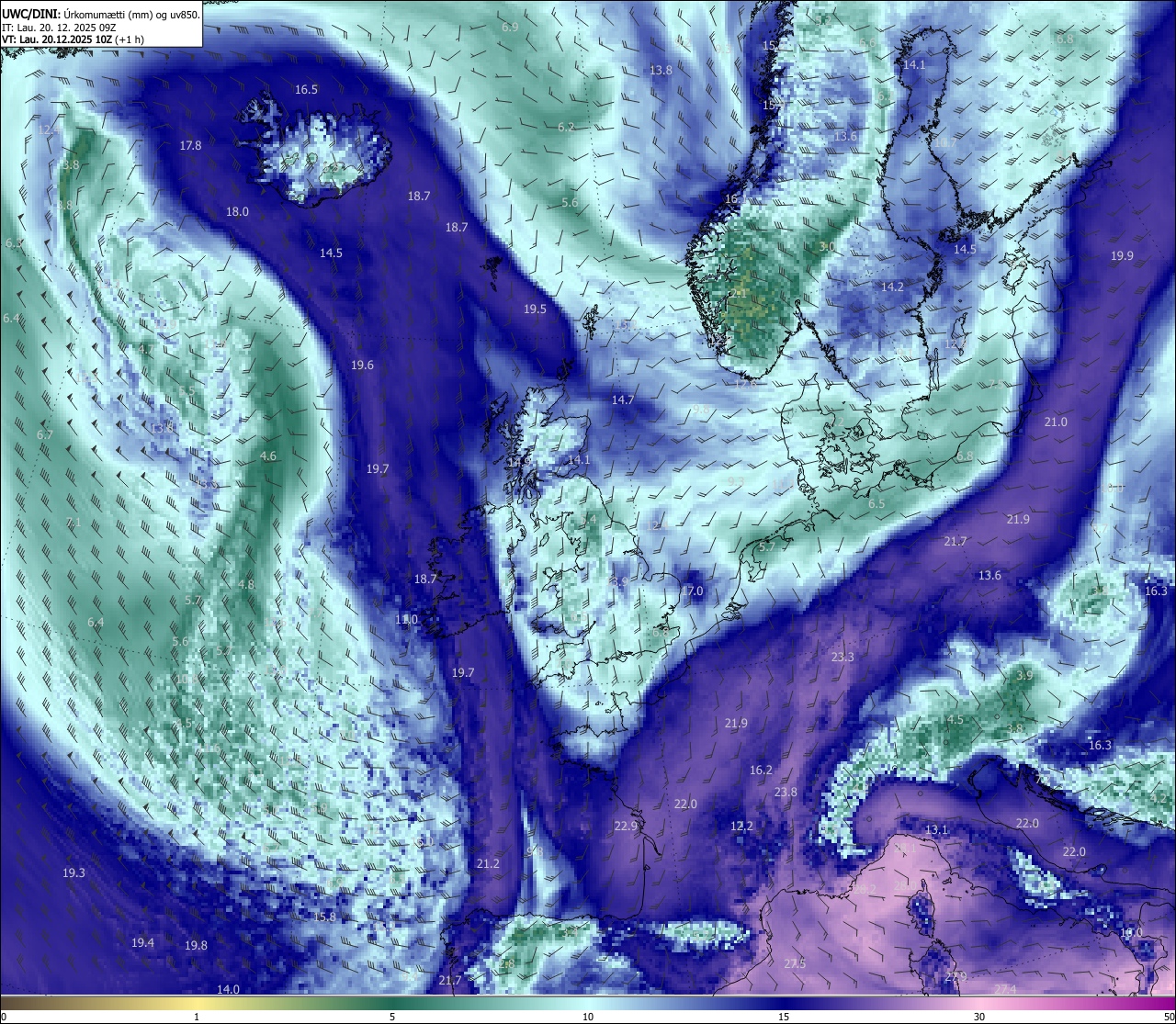Click the 19.9 value label
The image size is (1176, 1024).
coord(1122,256)
